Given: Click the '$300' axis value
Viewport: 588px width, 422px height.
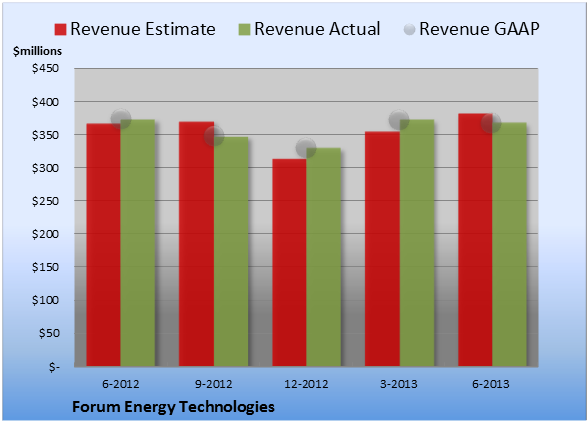Looking at the screenshot, I should [x=45, y=168].
